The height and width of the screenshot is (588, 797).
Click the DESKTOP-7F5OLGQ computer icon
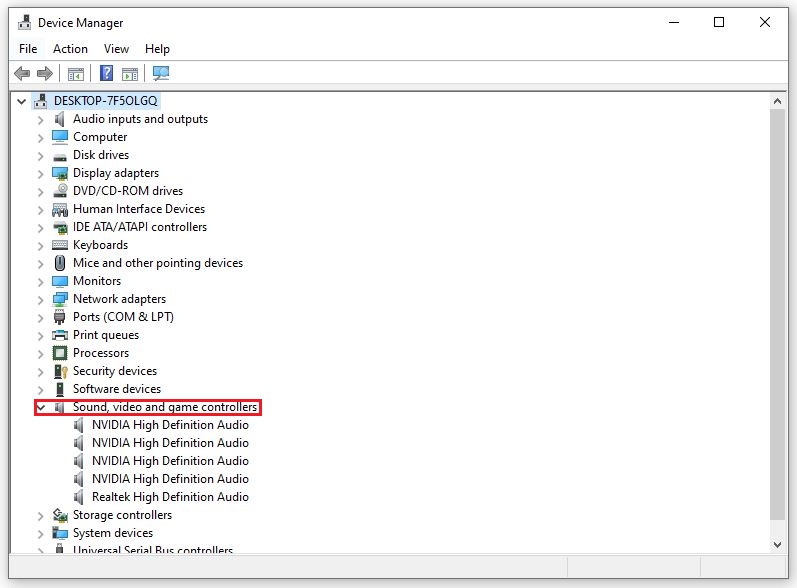[x=41, y=101]
